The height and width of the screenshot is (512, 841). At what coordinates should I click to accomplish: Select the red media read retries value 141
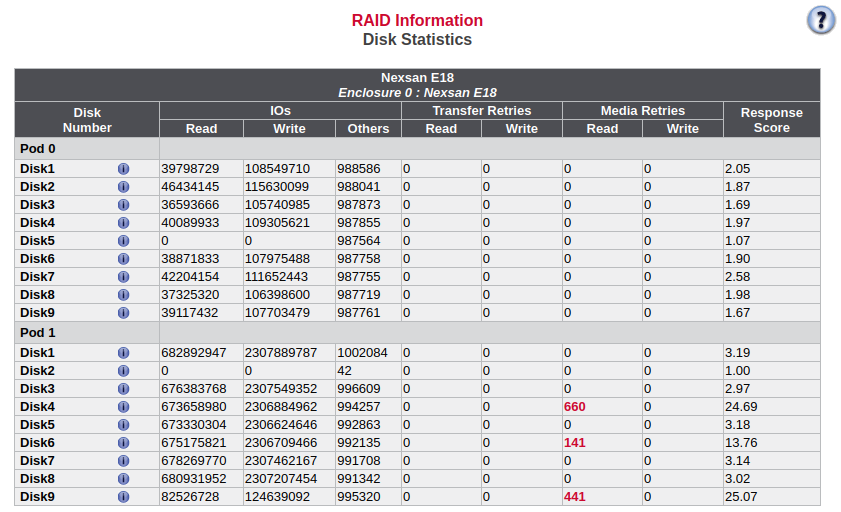point(574,443)
